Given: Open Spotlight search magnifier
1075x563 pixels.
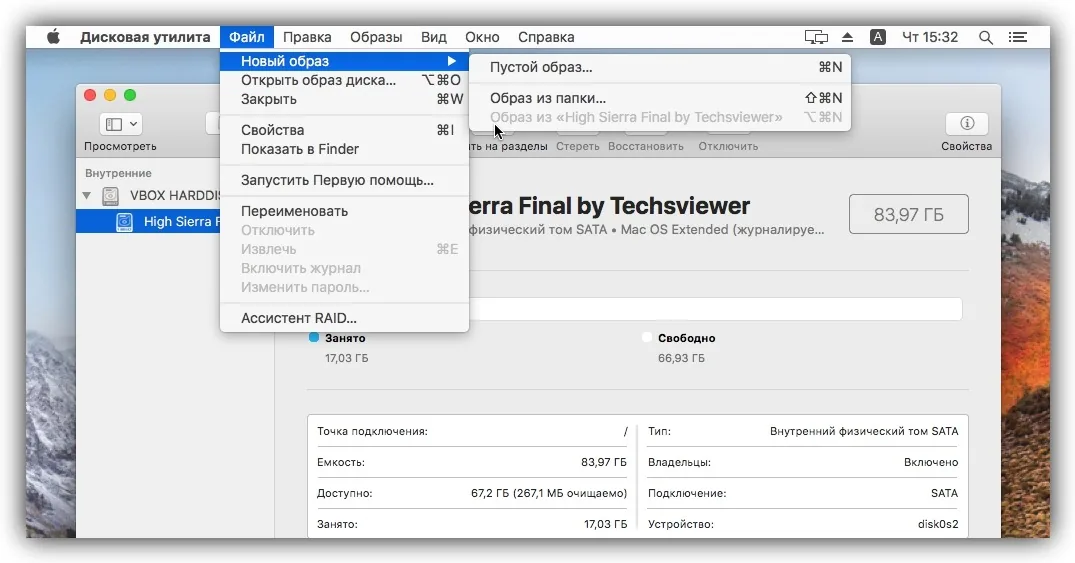Looking at the screenshot, I should click(x=986, y=37).
